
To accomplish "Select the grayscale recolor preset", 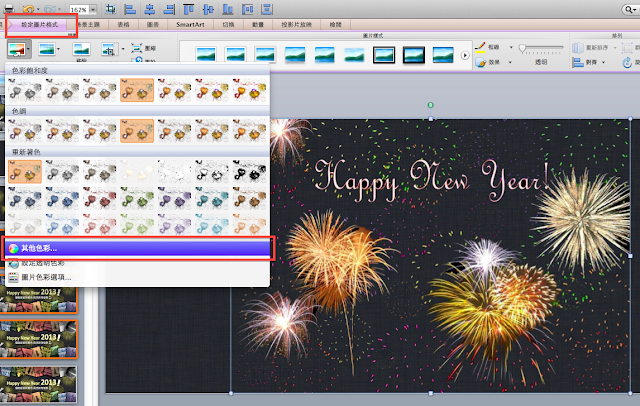I will 62,171.
